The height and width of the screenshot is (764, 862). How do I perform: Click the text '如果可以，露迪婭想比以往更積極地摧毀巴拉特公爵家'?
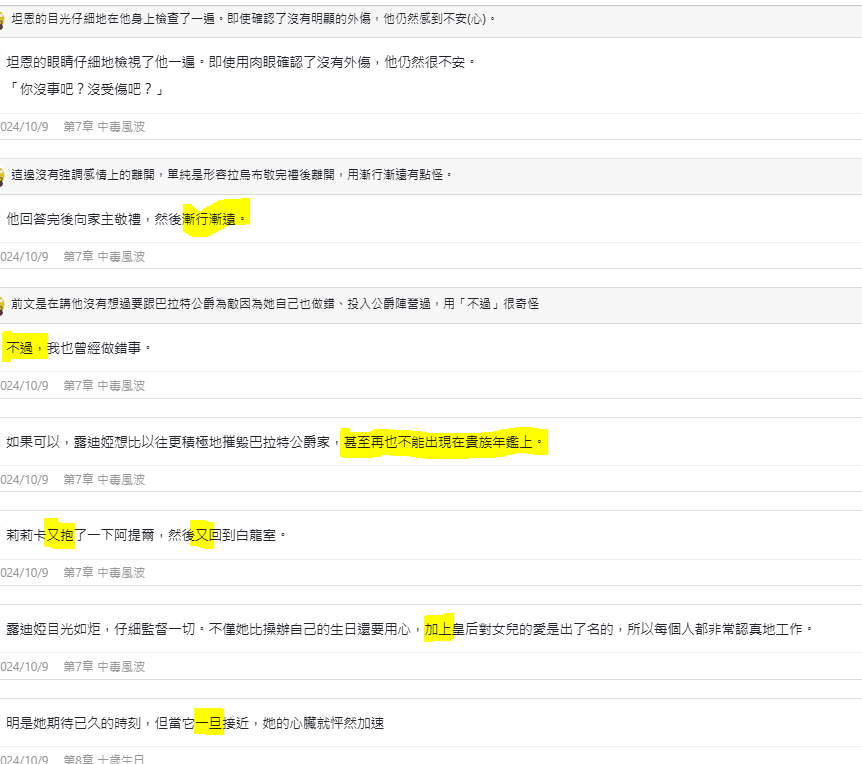tap(168, 442)
